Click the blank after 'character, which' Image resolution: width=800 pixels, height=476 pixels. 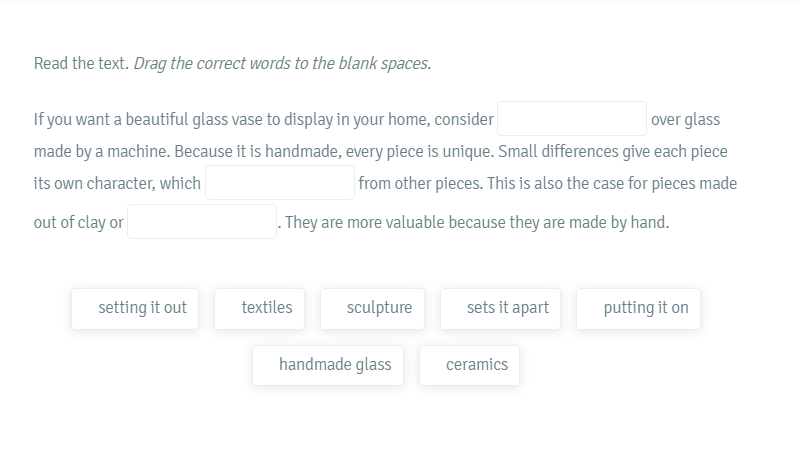coord(280,183)
